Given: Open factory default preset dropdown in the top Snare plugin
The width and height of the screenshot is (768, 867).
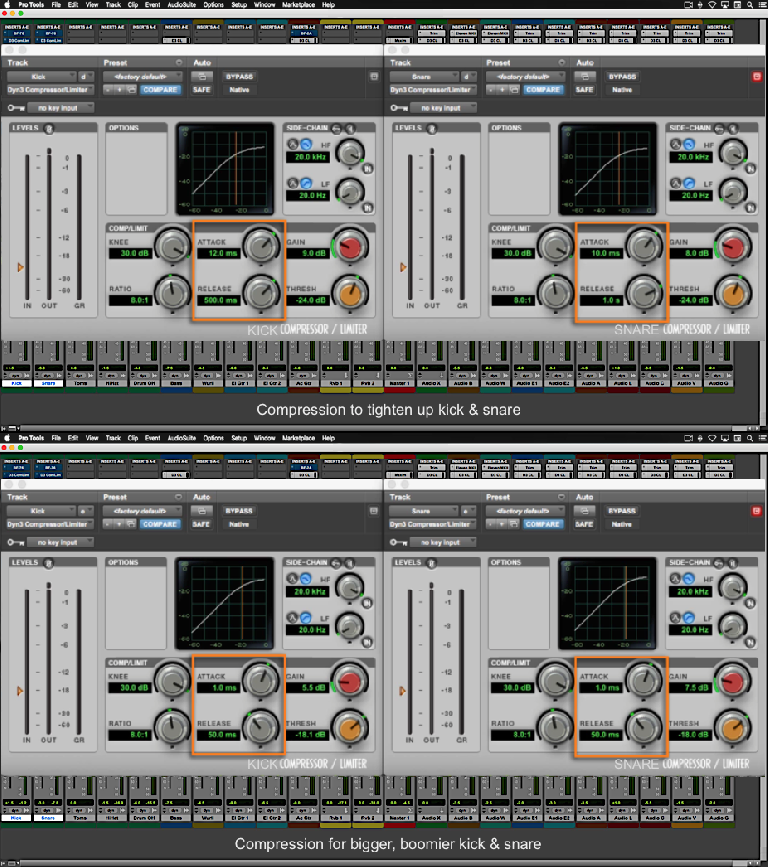Looking at the screenshot, I should pos(525,76).
